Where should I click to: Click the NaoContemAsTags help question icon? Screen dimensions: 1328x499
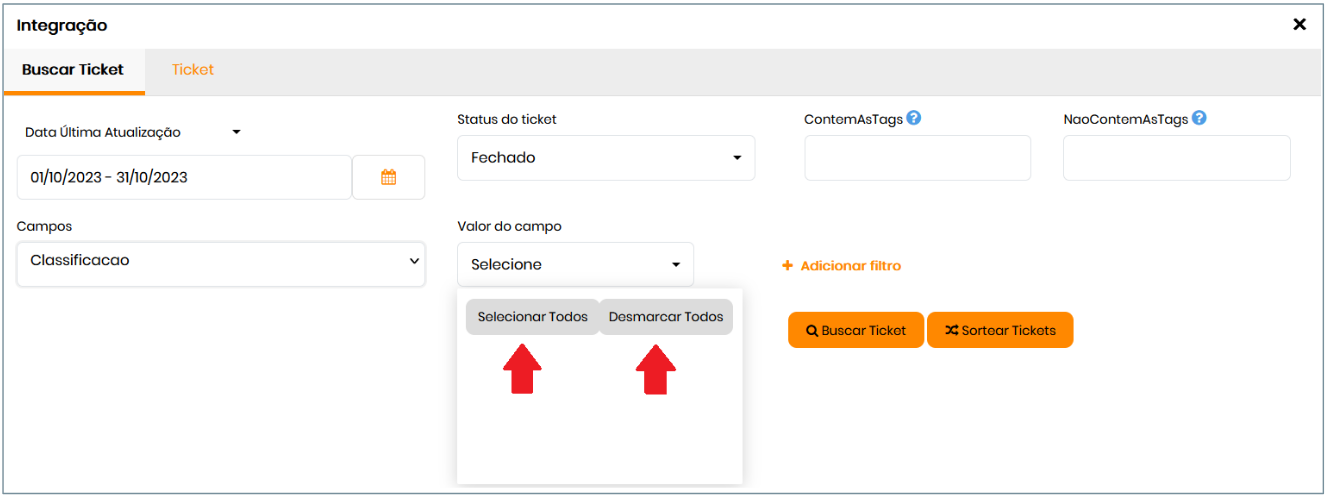(x=1199, y=118)
